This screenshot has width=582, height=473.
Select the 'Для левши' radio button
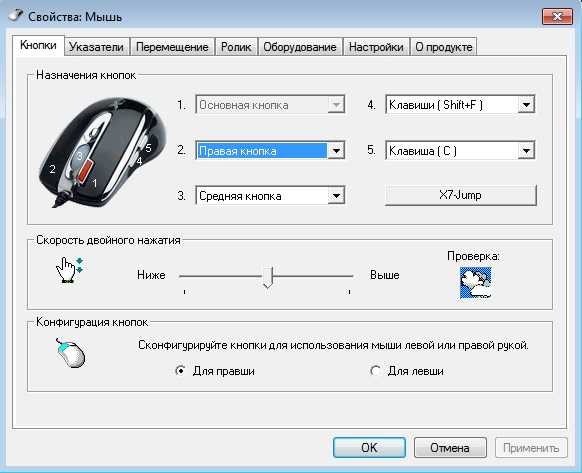(375, 371)
